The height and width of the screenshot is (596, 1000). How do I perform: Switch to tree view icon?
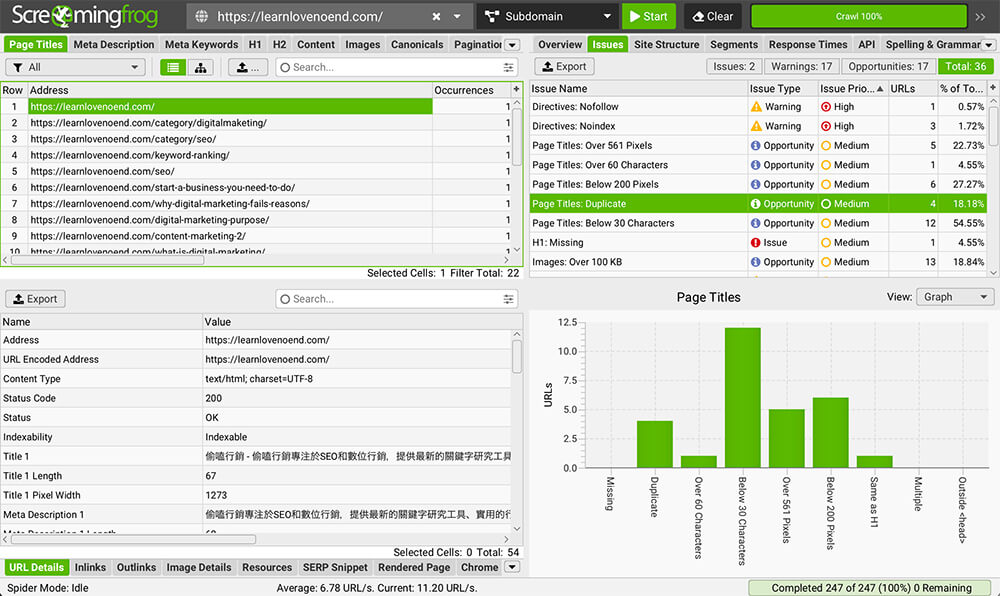click(x=200, y=68)
